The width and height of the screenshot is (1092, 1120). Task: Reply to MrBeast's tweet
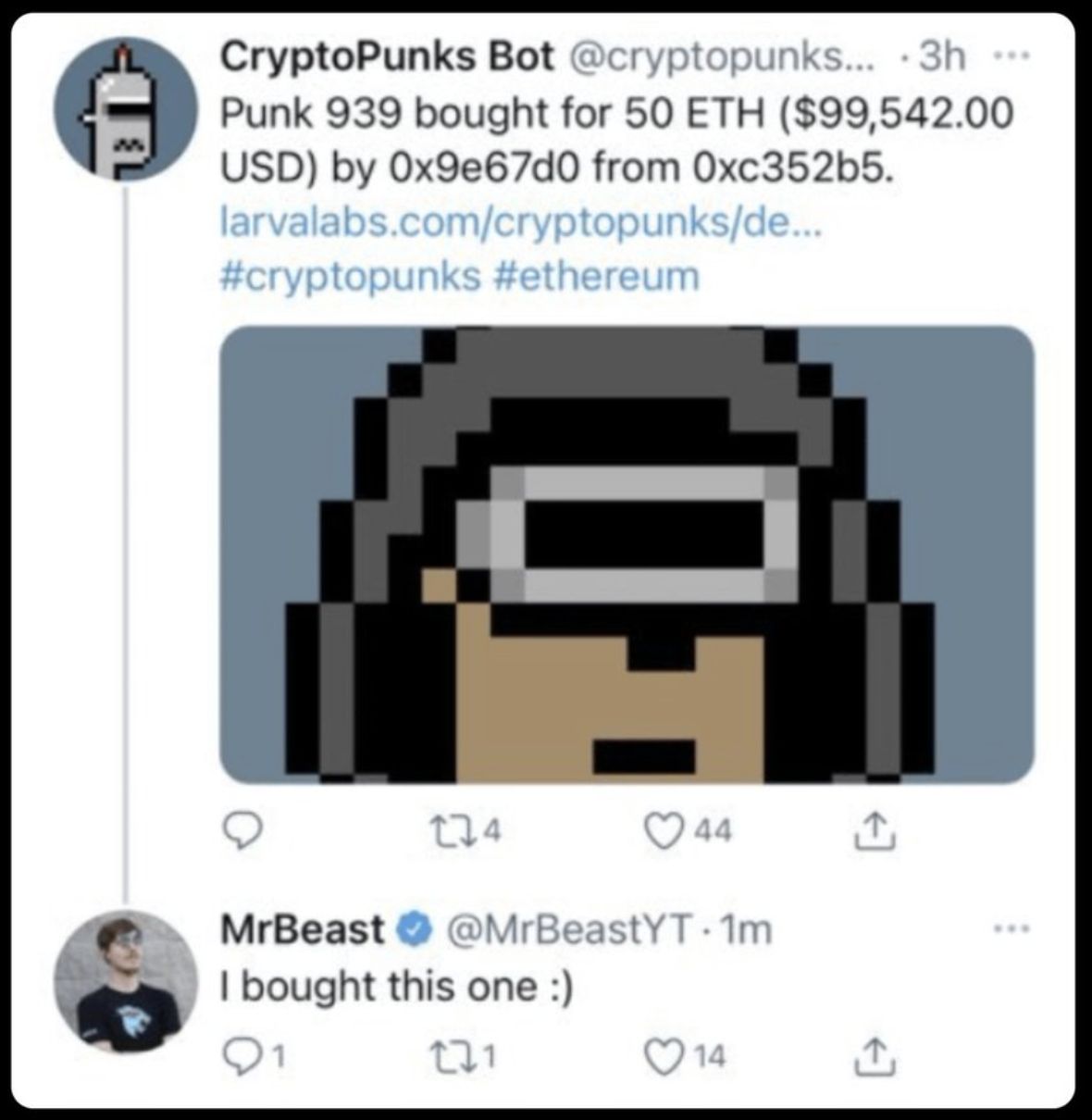click(x=242, y=1054)
